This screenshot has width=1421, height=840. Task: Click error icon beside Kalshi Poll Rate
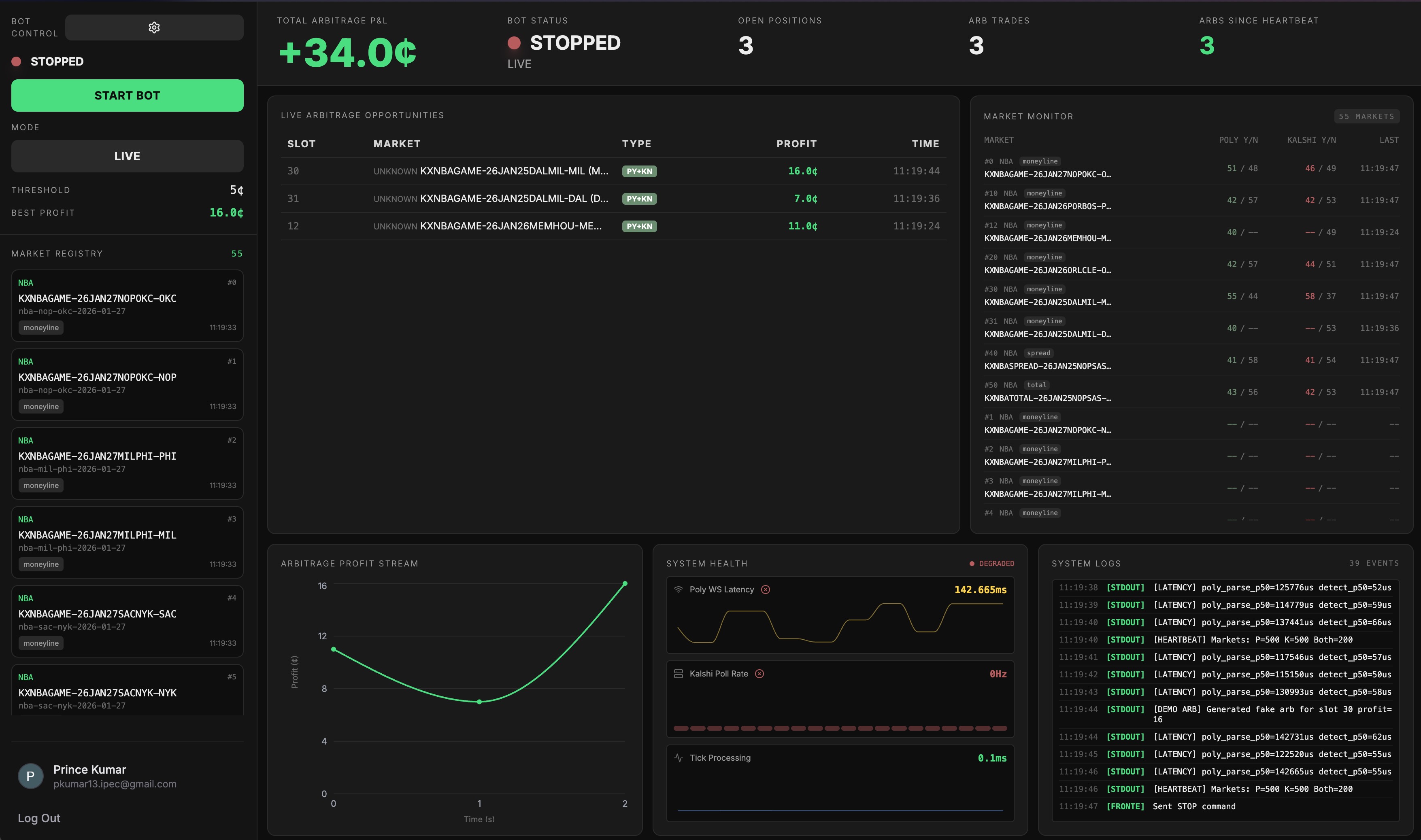tap(759, 674)
